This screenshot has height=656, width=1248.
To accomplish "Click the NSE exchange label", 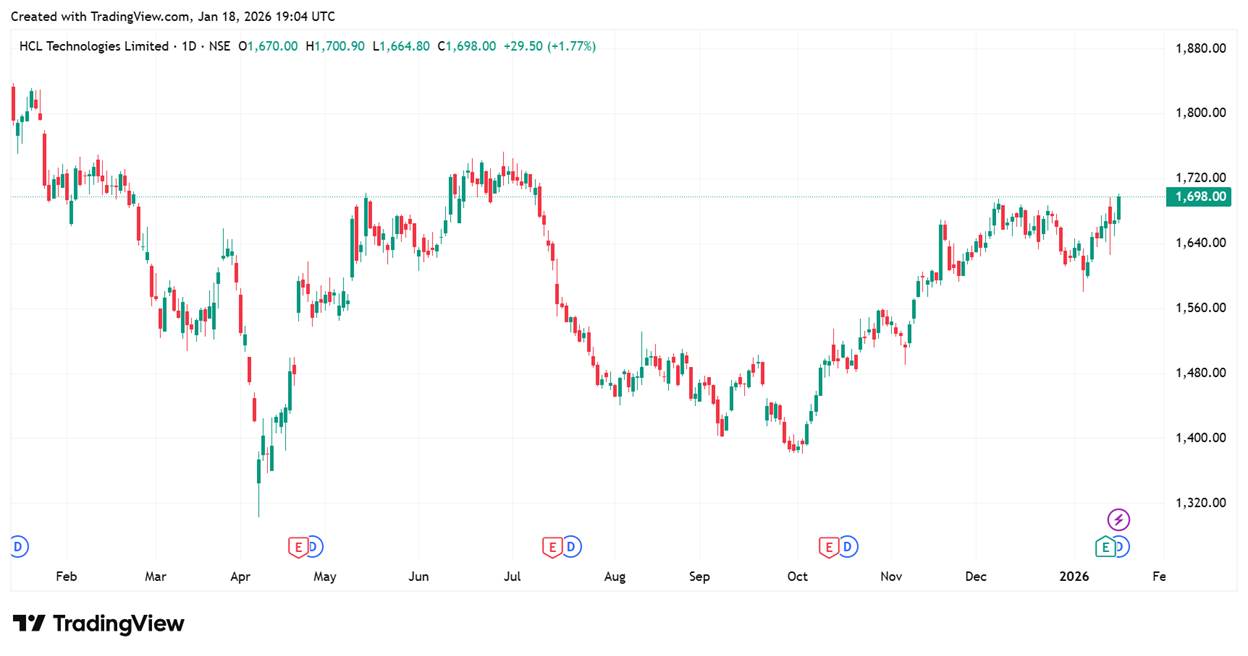I will pos(220,46).
